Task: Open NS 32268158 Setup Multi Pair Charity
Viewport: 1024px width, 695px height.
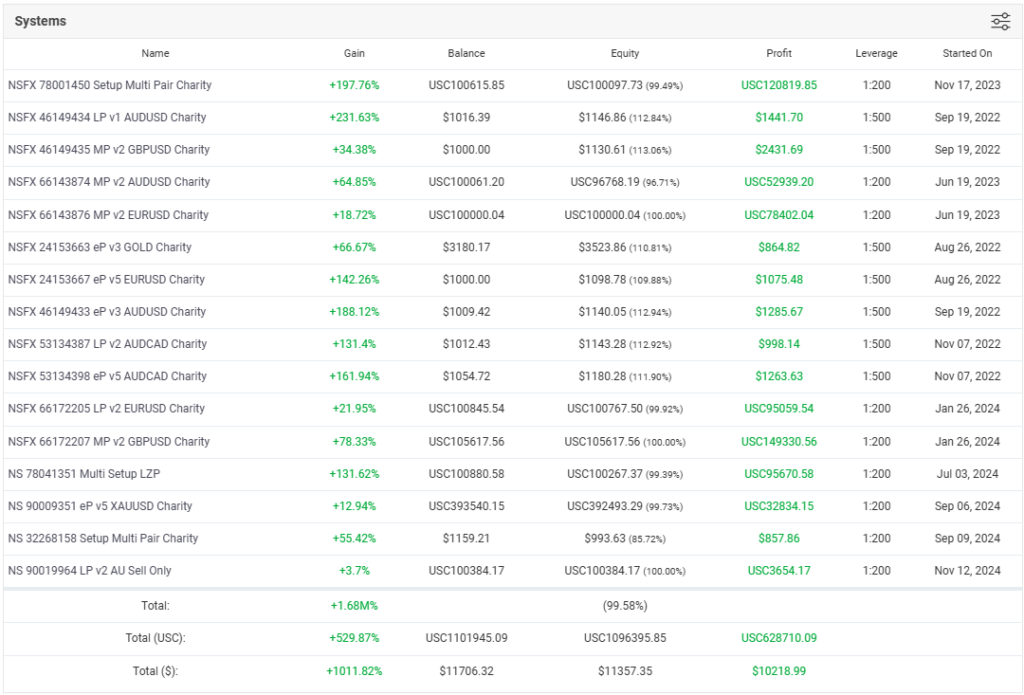Action: 103,538
